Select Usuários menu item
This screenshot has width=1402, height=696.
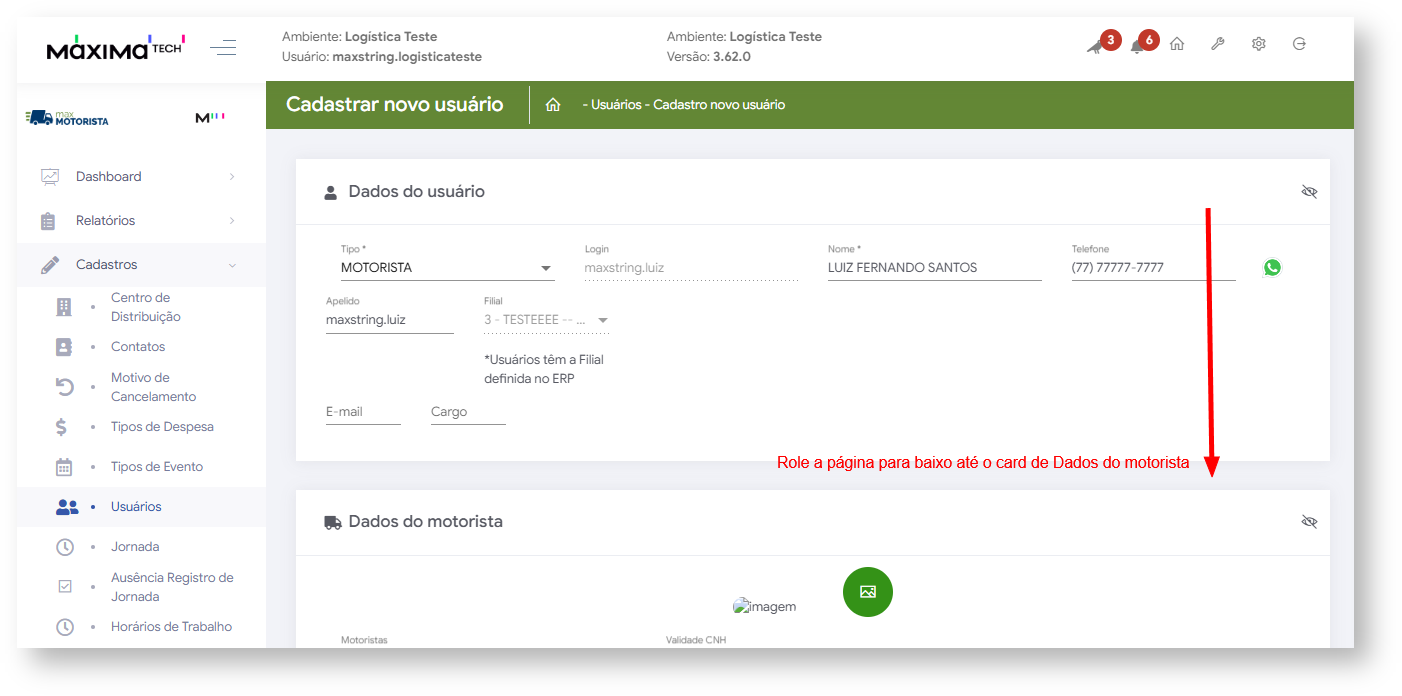pyautogui.click(x=136, y=507)
